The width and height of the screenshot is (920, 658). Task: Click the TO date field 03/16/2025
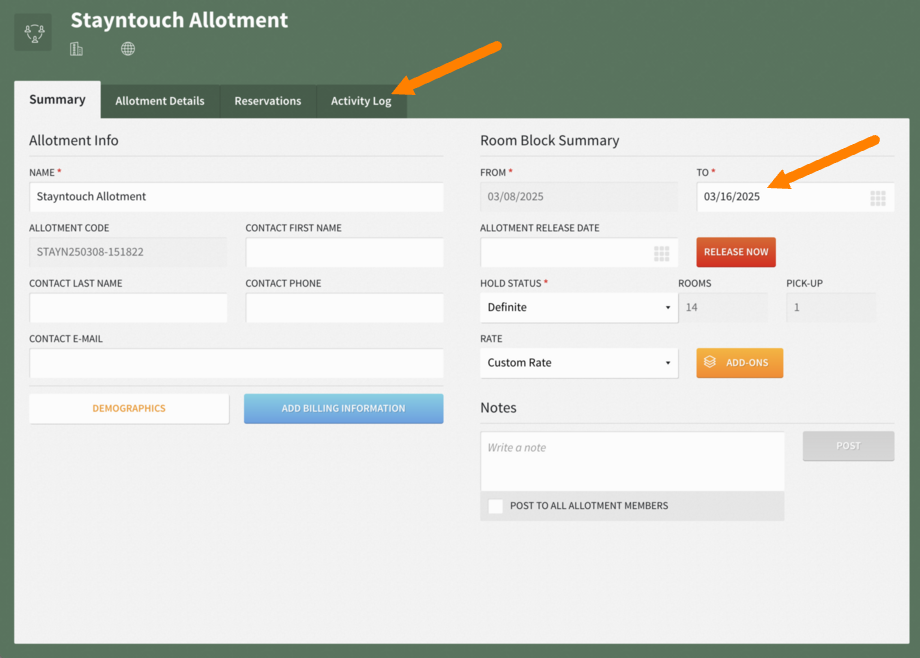795,197
